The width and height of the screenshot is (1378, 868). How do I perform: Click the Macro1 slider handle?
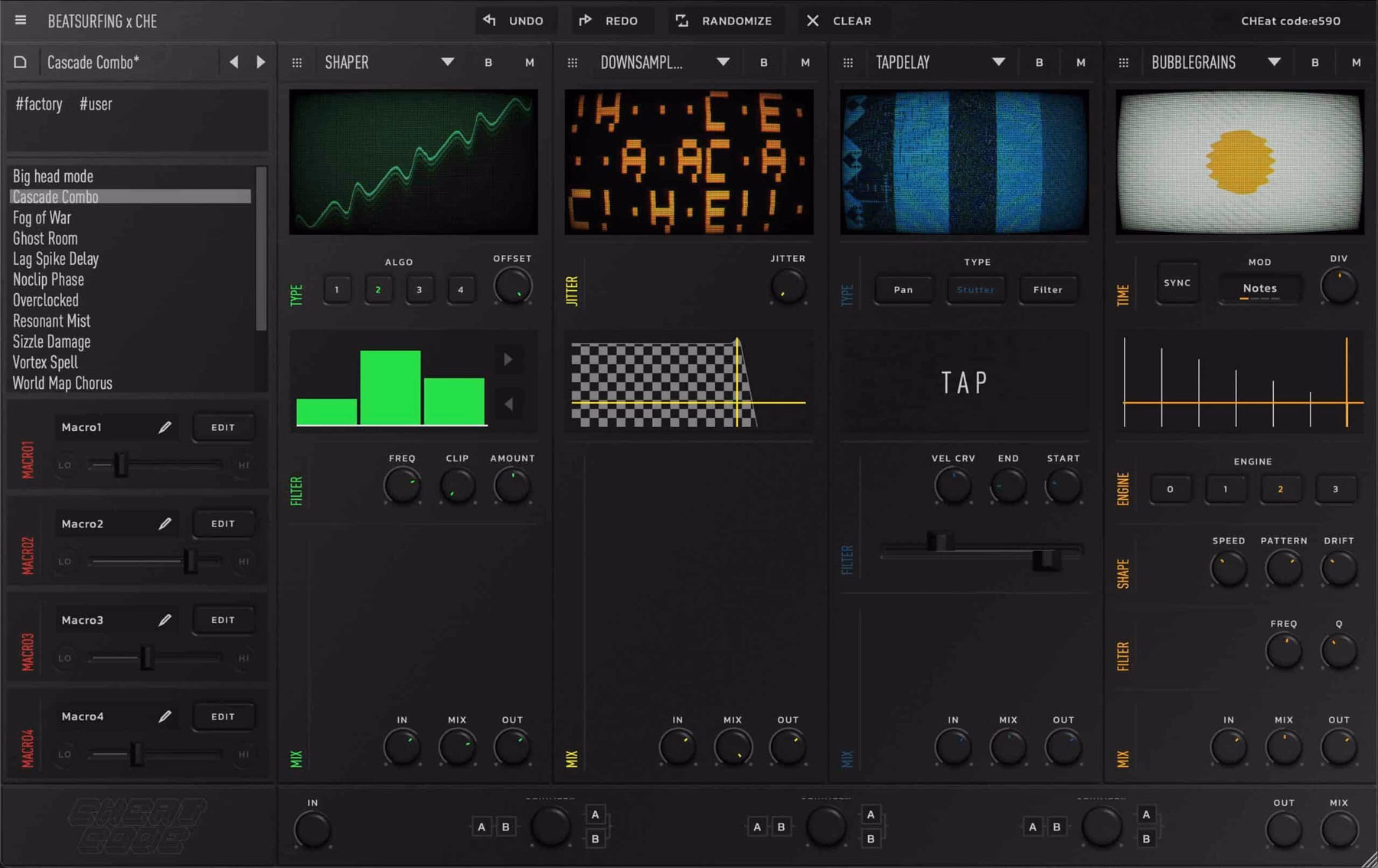click(x=120, y=465)
